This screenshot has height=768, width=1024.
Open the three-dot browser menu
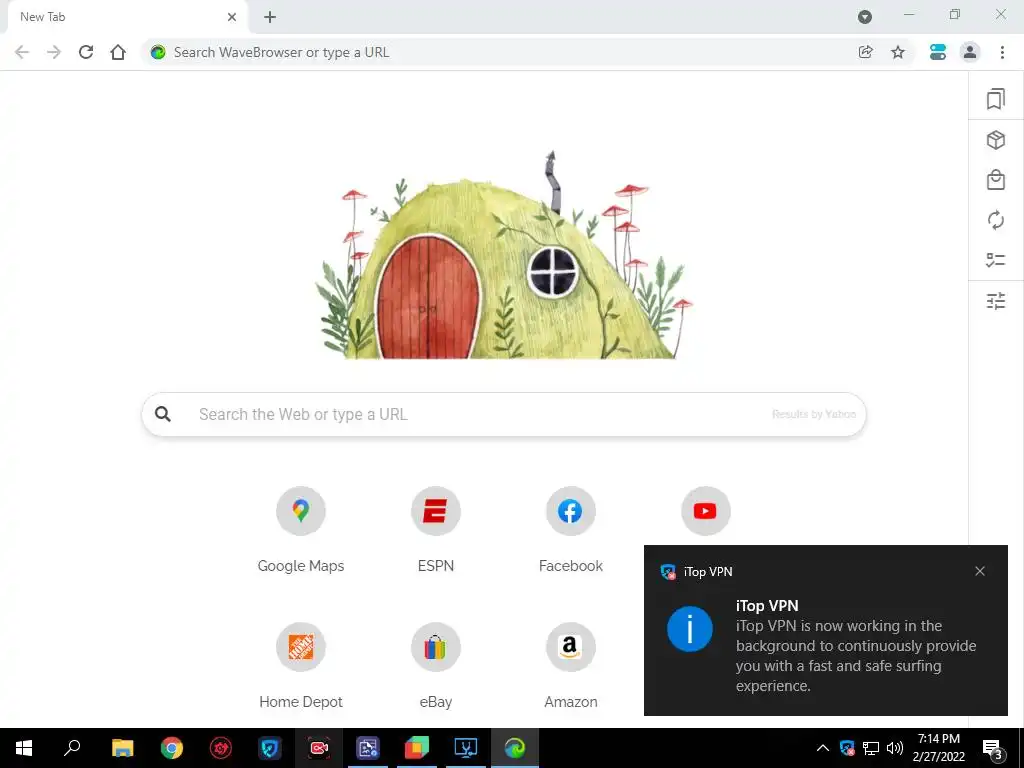click(1002, 52)
